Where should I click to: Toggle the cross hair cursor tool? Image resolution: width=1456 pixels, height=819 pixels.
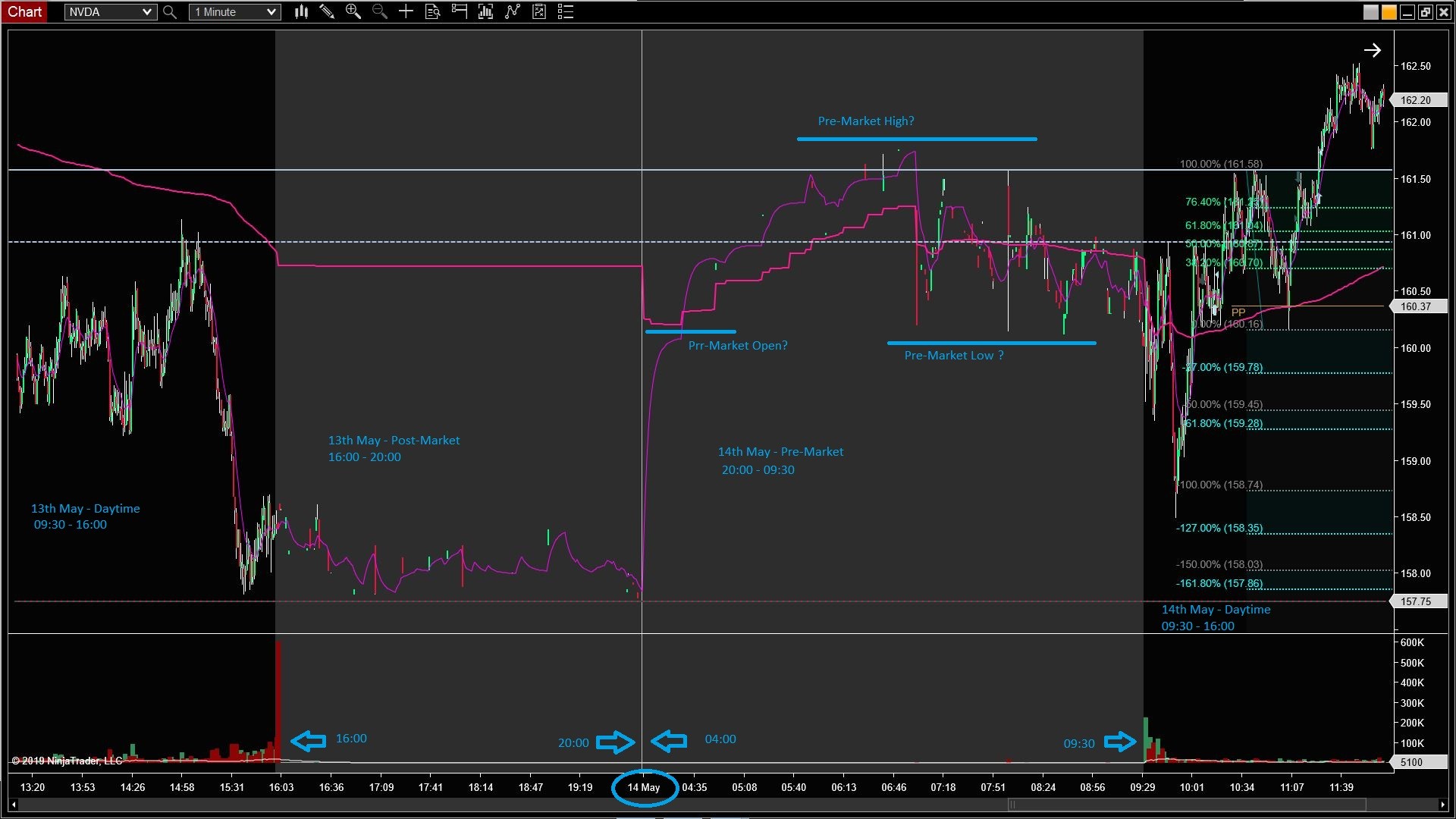pyautogui.click(x=406, y=11)
